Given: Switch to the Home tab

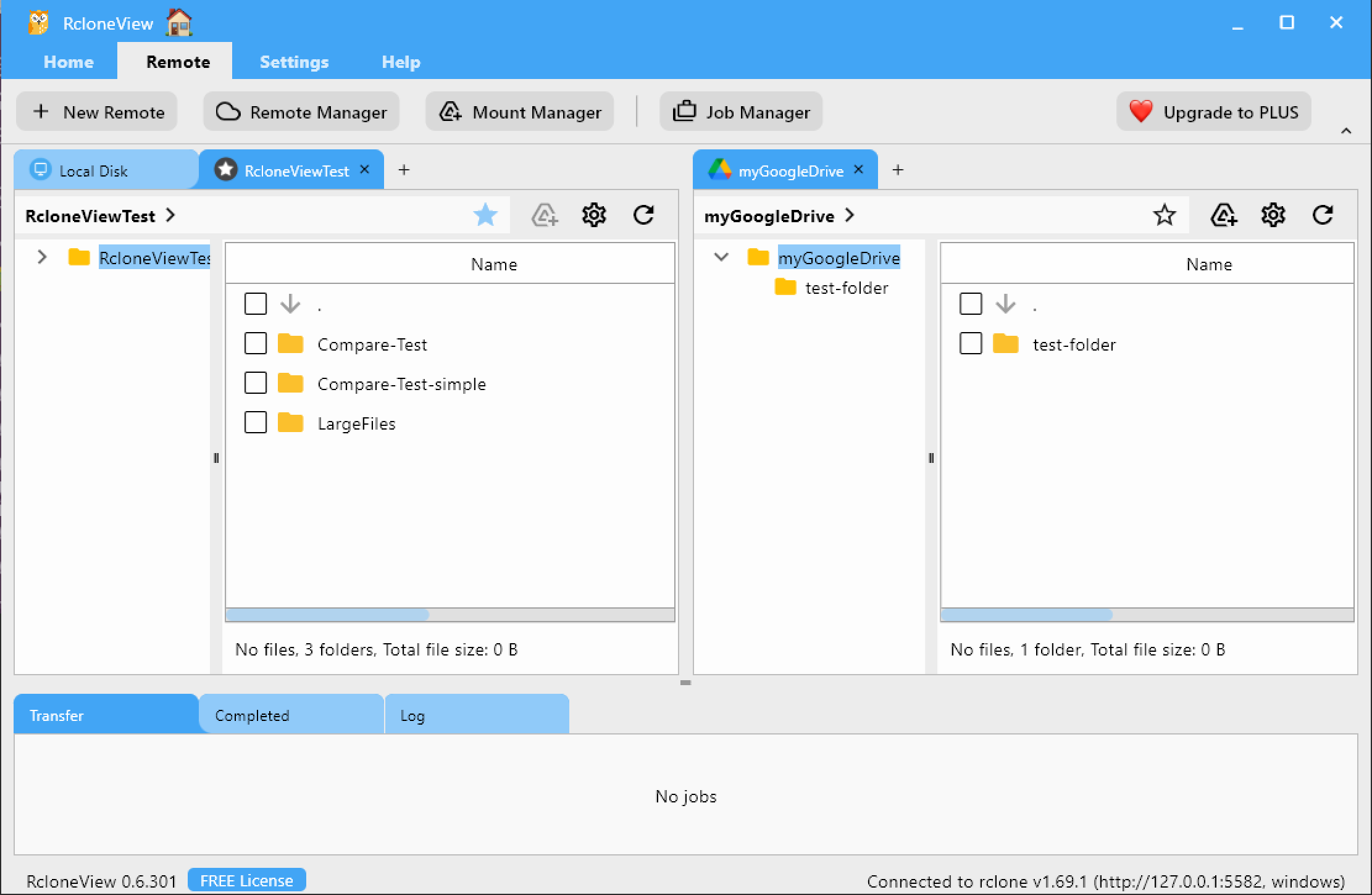Looking at the screenshot, I should [x=68, y=61].
